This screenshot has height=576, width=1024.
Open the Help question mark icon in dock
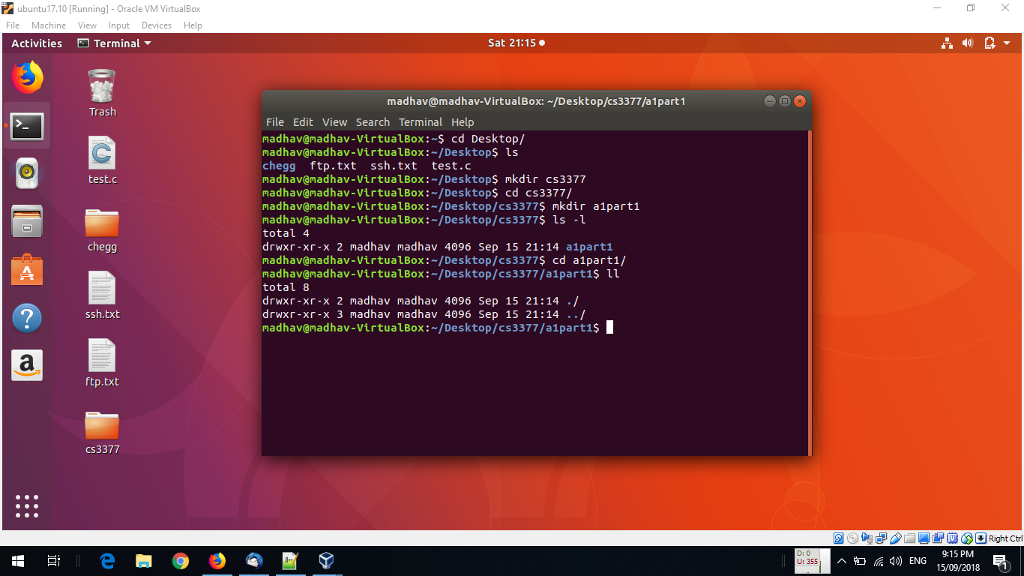click(27, 318)
